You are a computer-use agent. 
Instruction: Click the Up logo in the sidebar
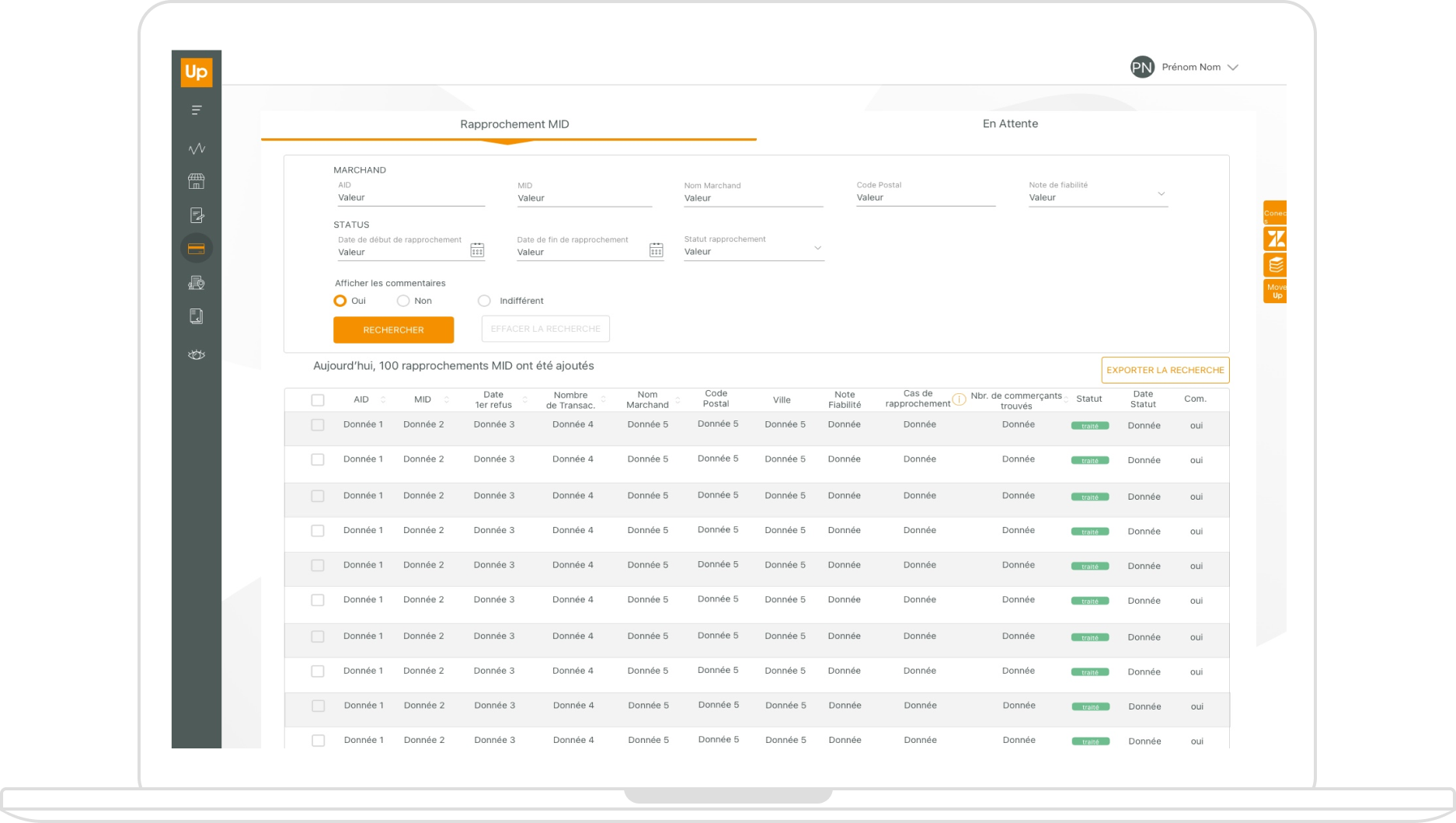pyautogui.click(x=196, y=72)
